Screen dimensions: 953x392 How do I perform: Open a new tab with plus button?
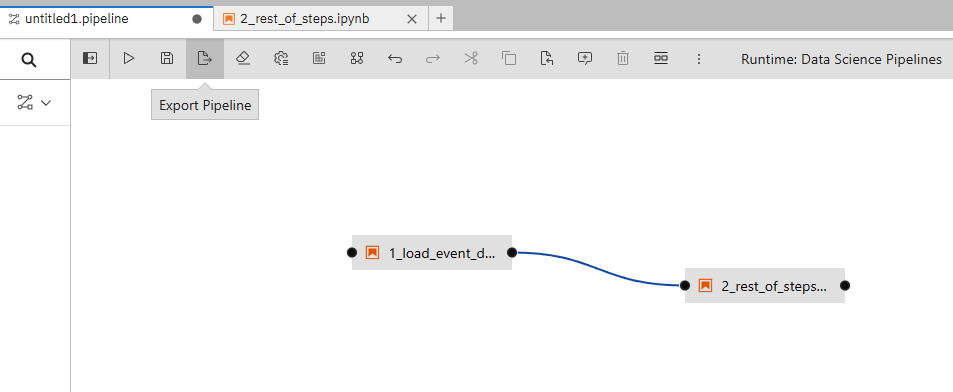point(441,18)
